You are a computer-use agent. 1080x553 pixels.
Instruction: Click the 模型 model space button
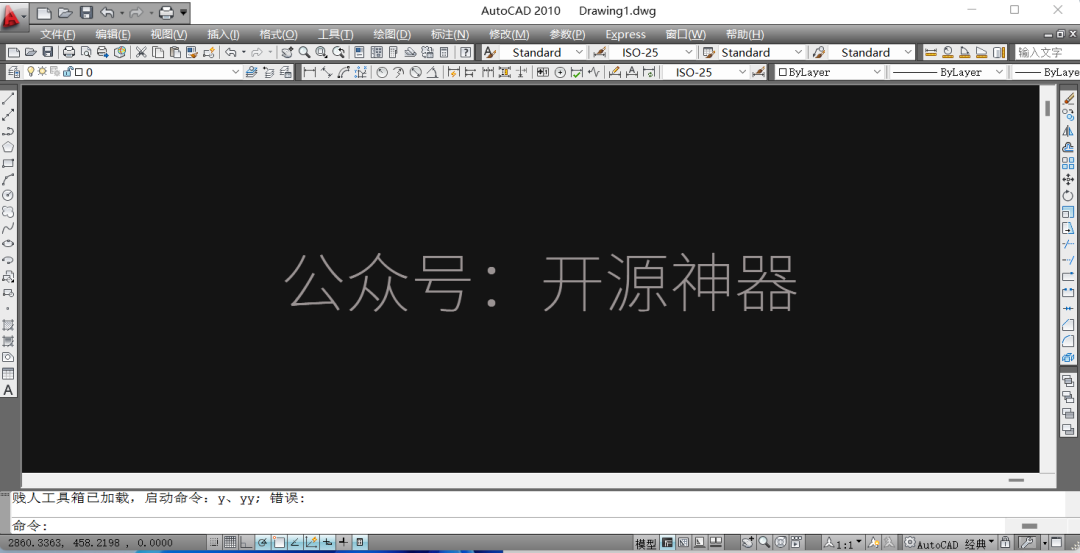tap(645, 543)
